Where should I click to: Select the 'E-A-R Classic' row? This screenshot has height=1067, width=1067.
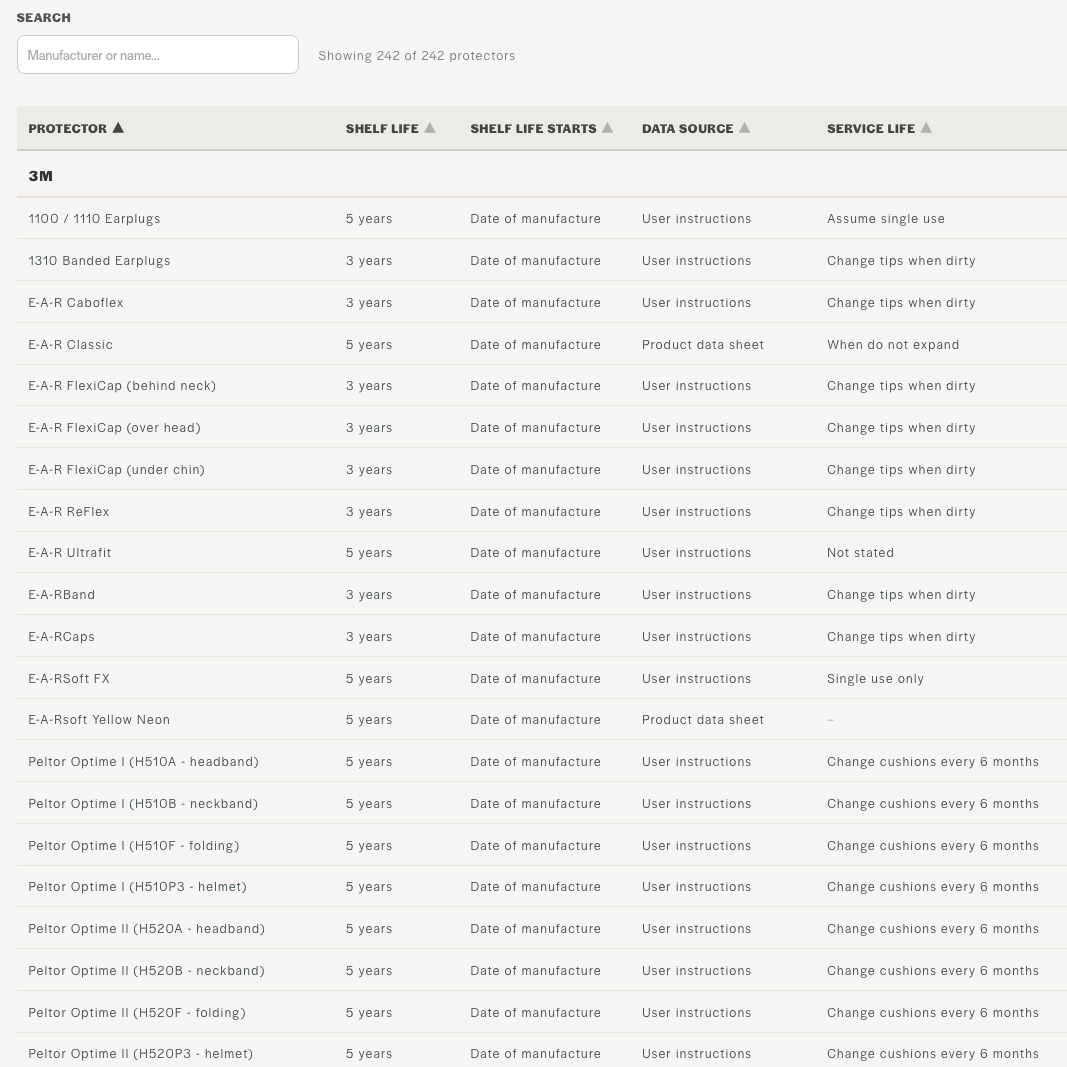point(542,344)
